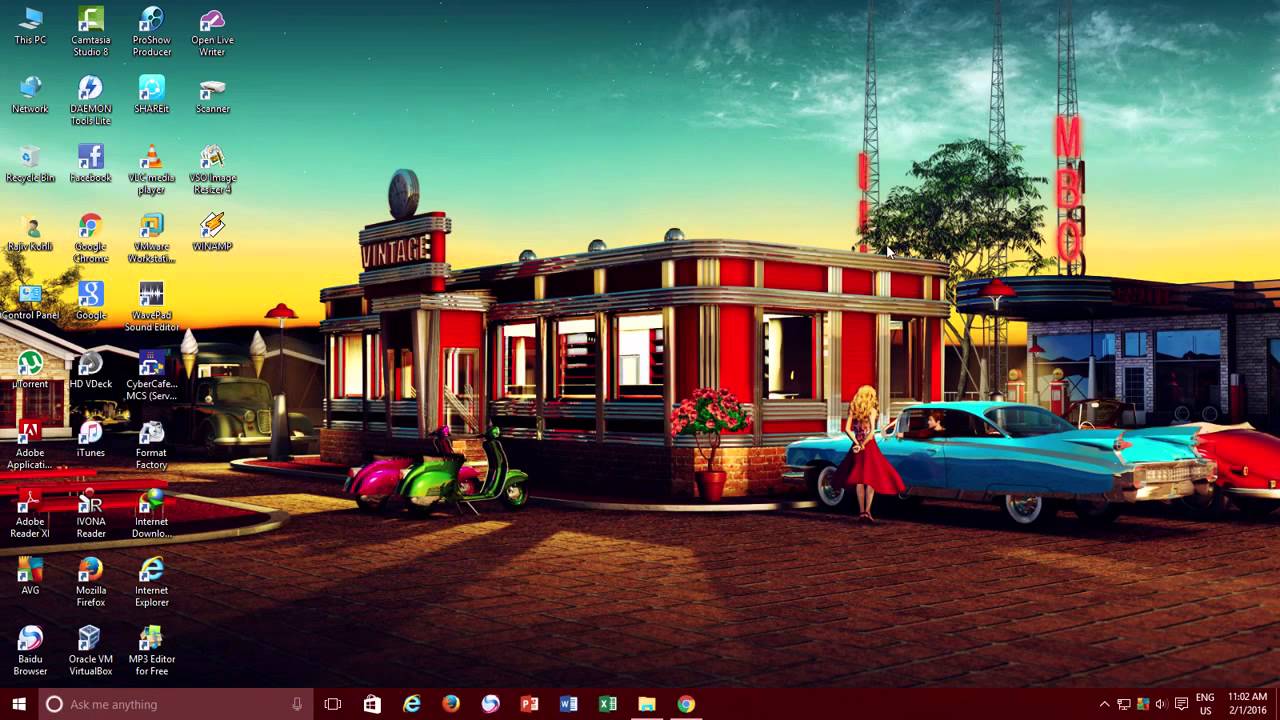Select Oracle VM VirtualBox icon
Screen dimensions: 1280x720
(x=91, y=651)
